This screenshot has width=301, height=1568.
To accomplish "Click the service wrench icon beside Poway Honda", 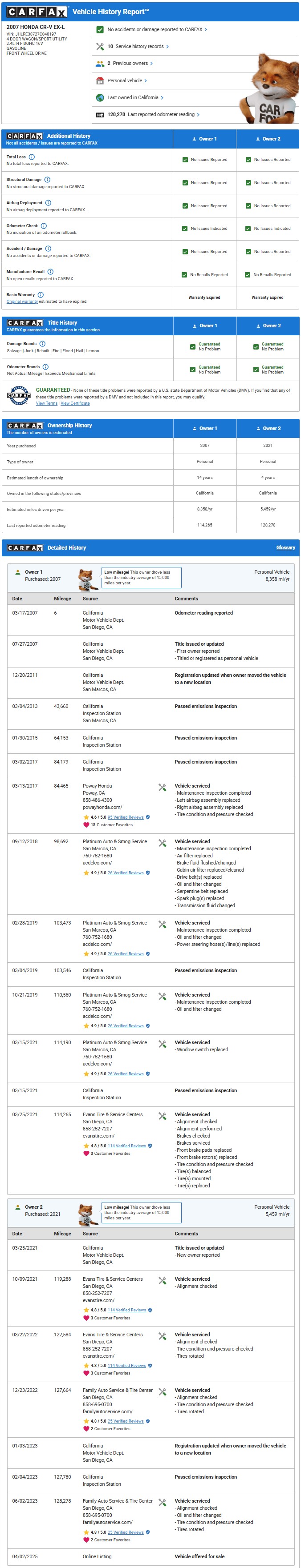I will [x=162, y=788].
